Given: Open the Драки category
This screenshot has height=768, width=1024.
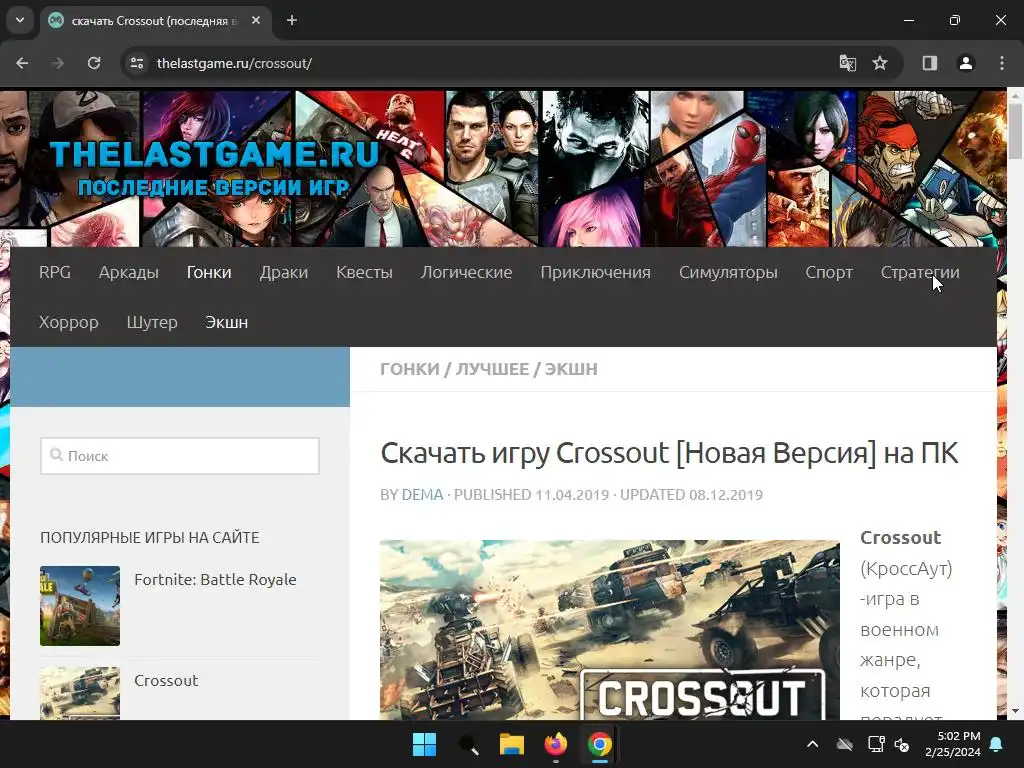Looking at the screenshot, I should 283,272.
